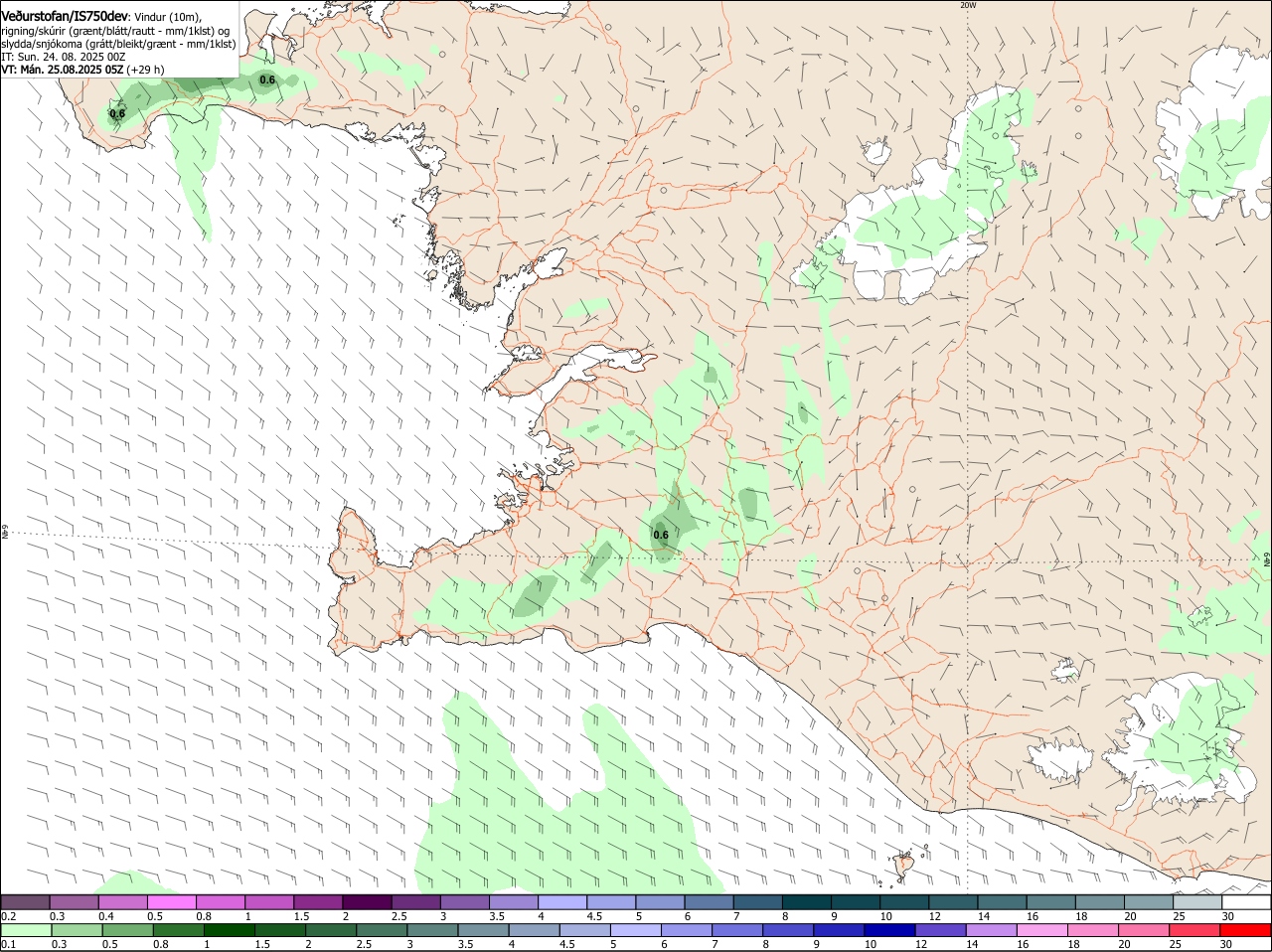Screen dimensions: 1272x952
Task: Select the bright red lower swatch after 30
Action: pyautogui.click(x=1246, y=930)
